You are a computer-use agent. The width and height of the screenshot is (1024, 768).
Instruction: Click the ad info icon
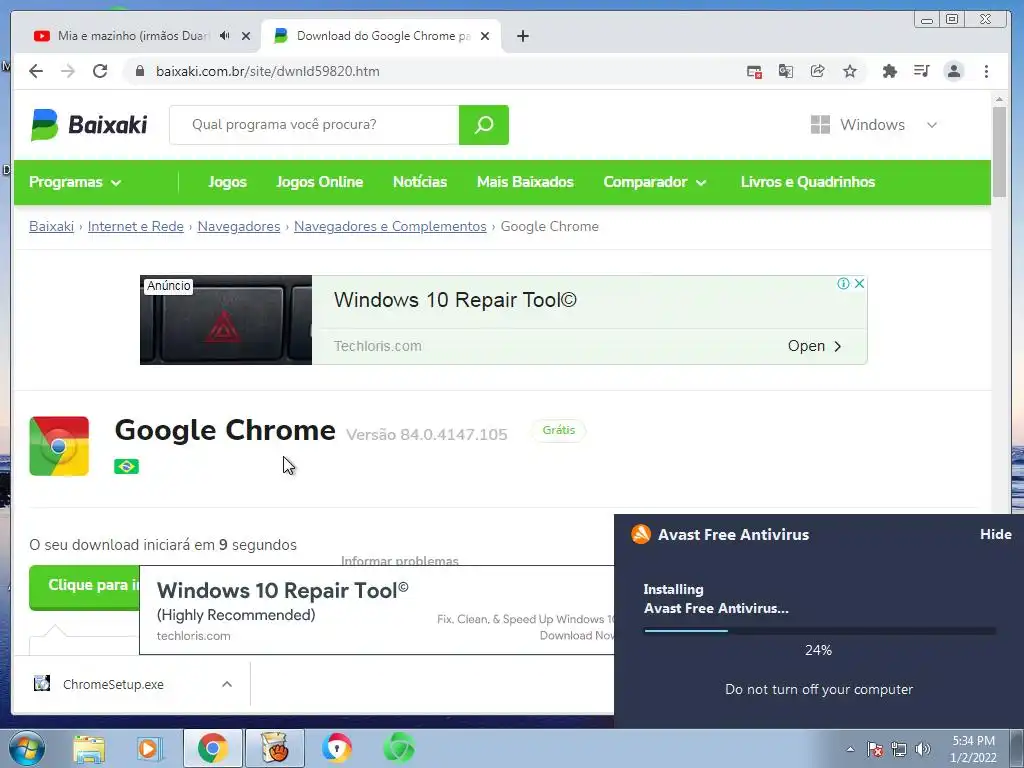(x=843, y=283)
